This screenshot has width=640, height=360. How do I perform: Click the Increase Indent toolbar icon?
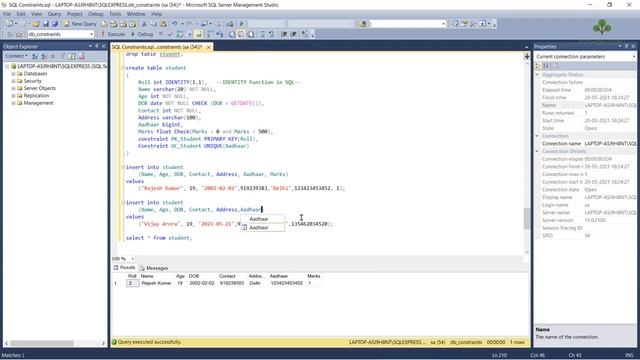click(293, 34)
